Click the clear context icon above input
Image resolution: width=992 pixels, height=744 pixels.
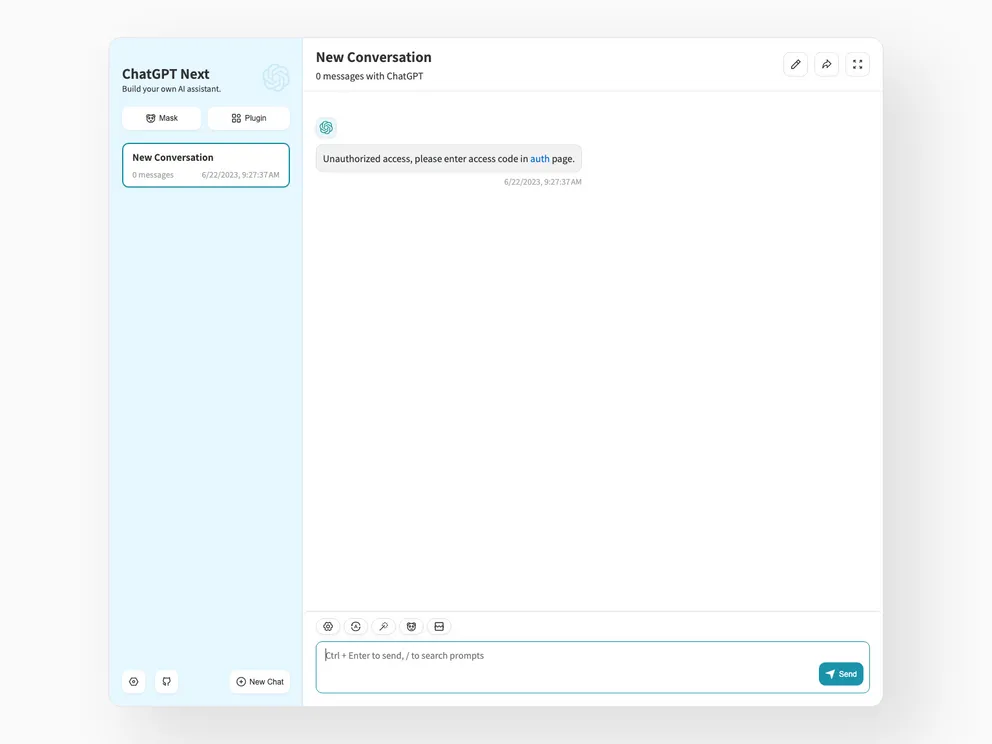[x=439, y=626]
